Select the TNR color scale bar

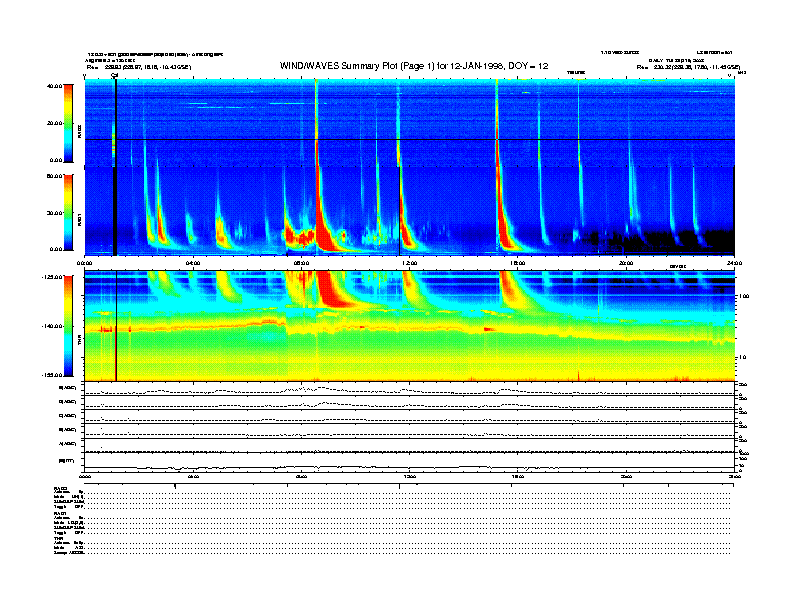pyautogui.click(x=68, y=326)
